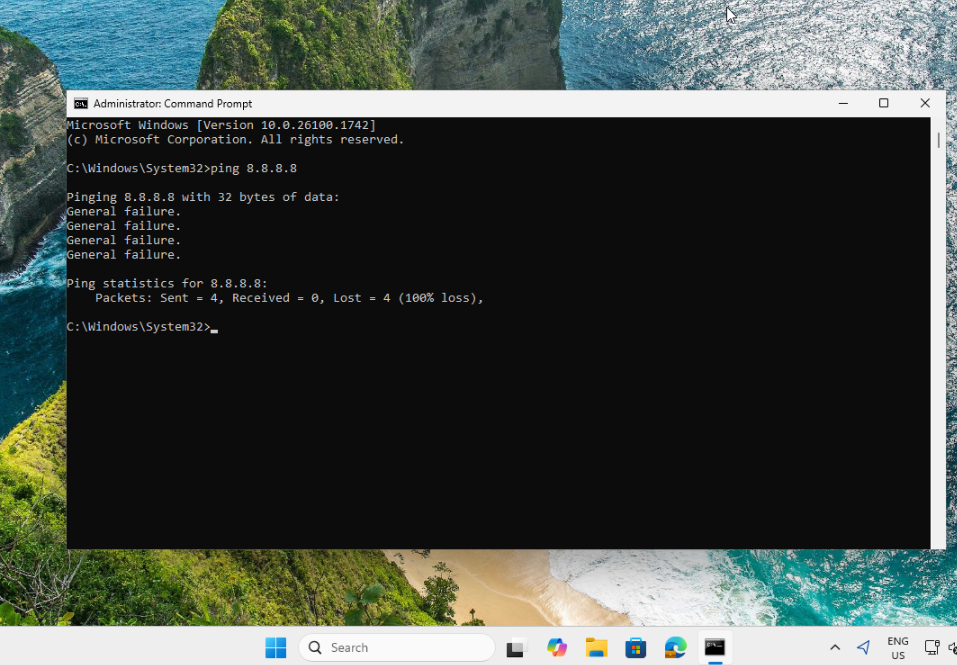
Task: Maximize the Command Prompt window
Action: coord(884,103)
